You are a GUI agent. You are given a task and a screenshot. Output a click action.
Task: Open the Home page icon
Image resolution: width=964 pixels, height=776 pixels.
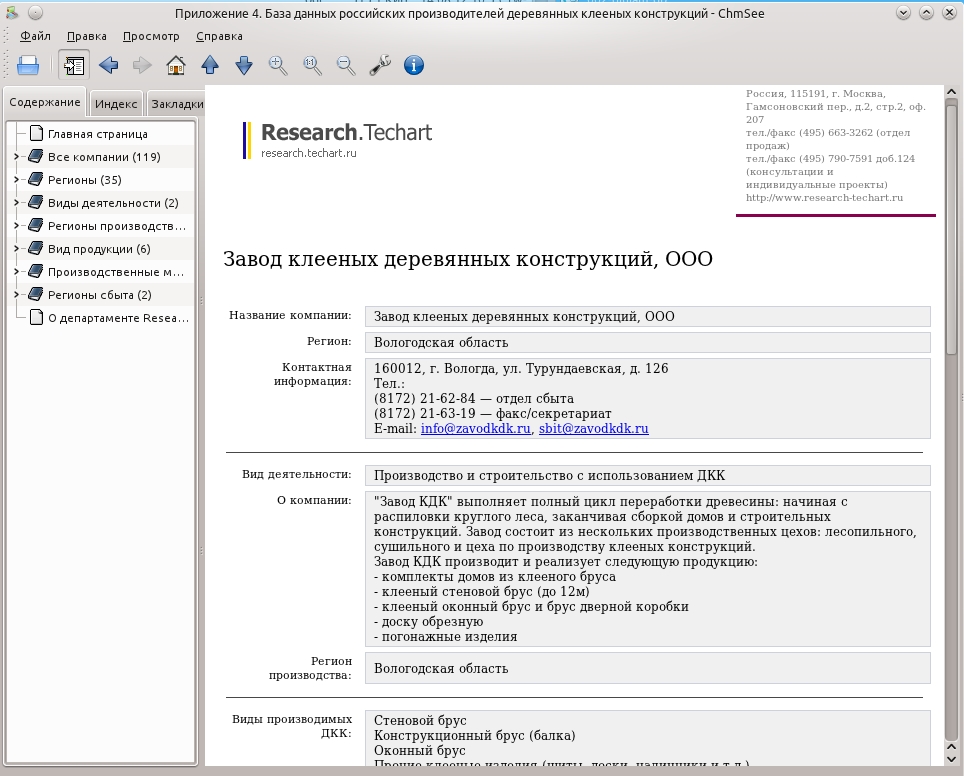pyautogui.click(x=176, y=65)
